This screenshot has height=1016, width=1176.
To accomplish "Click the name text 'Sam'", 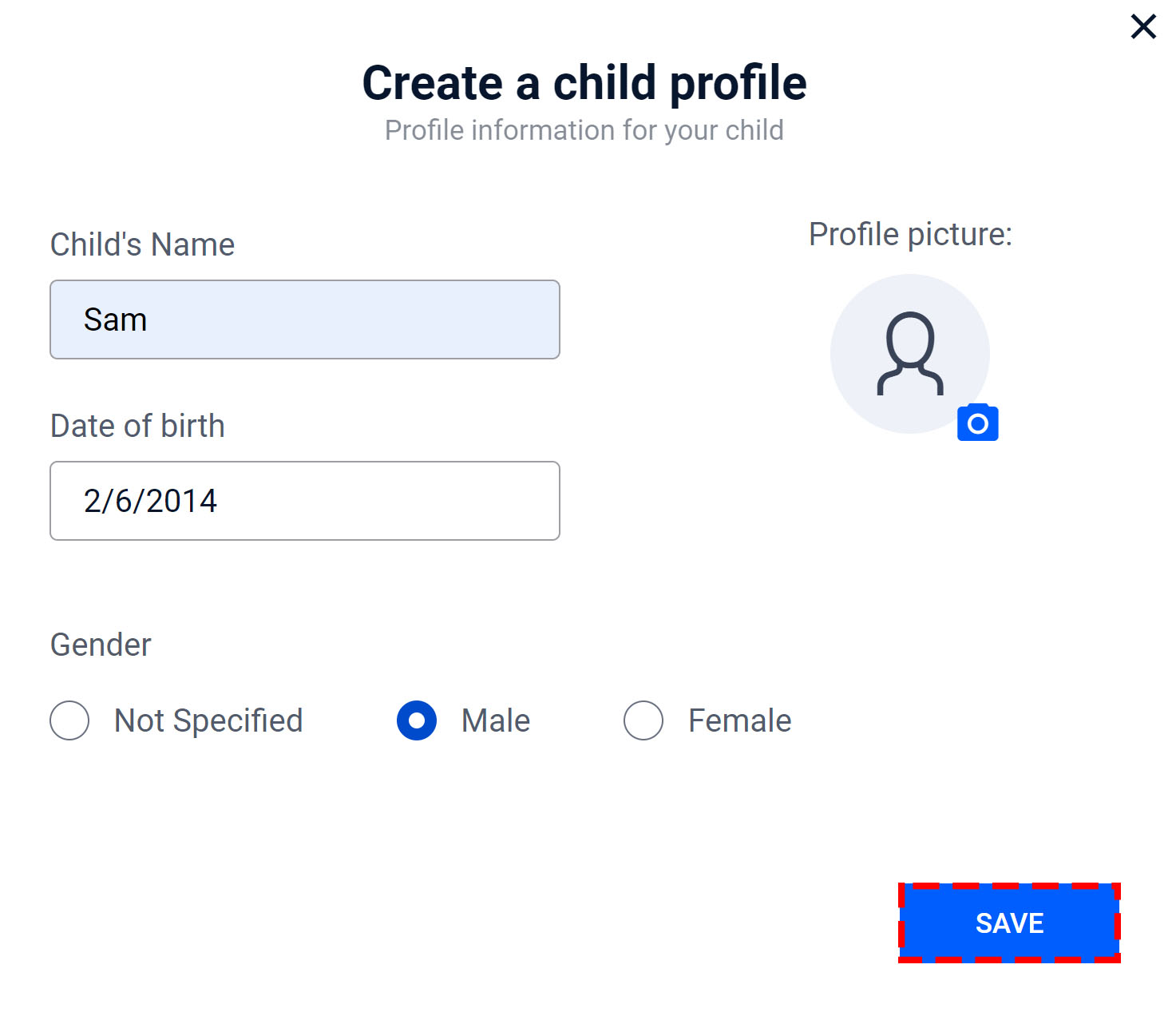I will click(x=116, y=319).
